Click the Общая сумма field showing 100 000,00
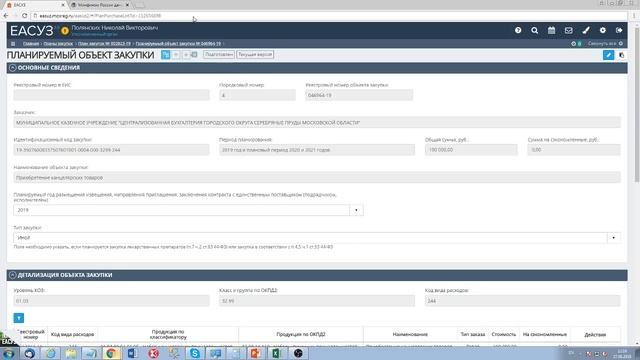 click(471, 150)
